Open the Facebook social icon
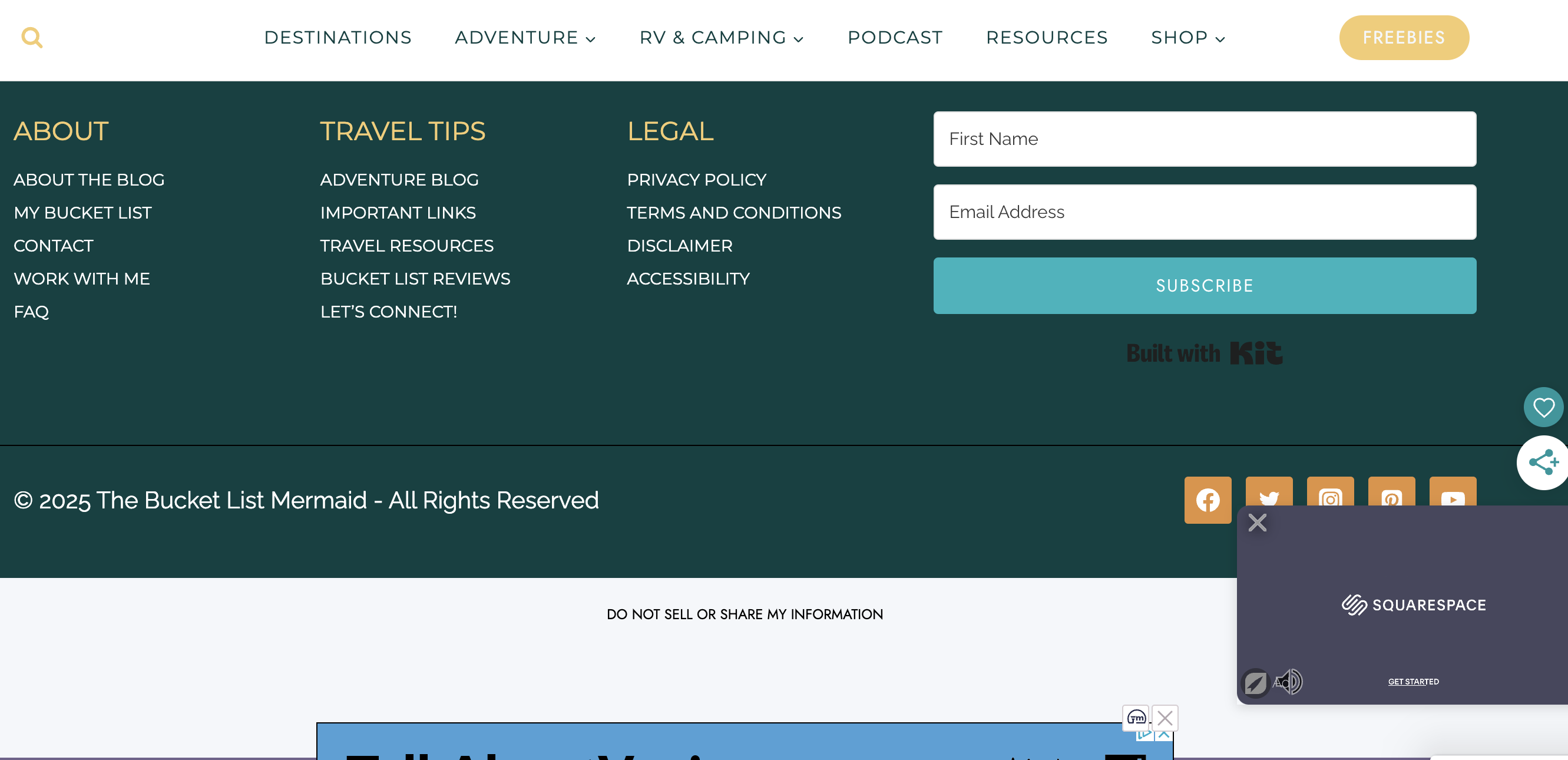Image resolution: width=1568 pixels, height=760 pixels. (1207, 500)
